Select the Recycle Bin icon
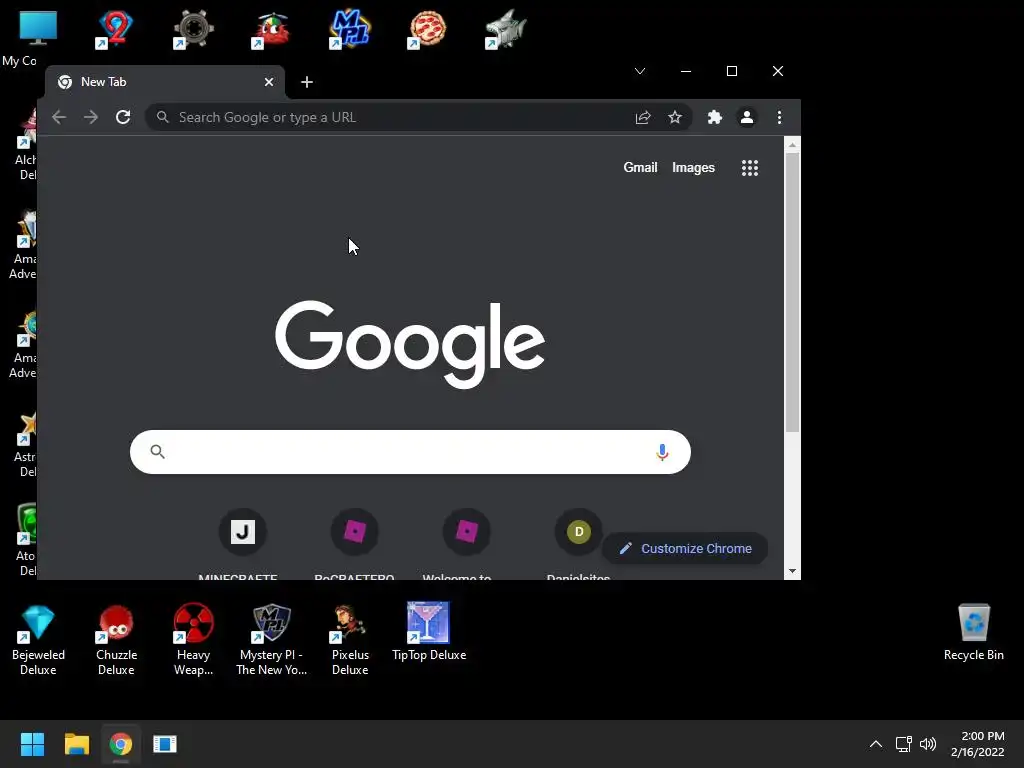1024x768 pixels. click(x=974, y=632)
